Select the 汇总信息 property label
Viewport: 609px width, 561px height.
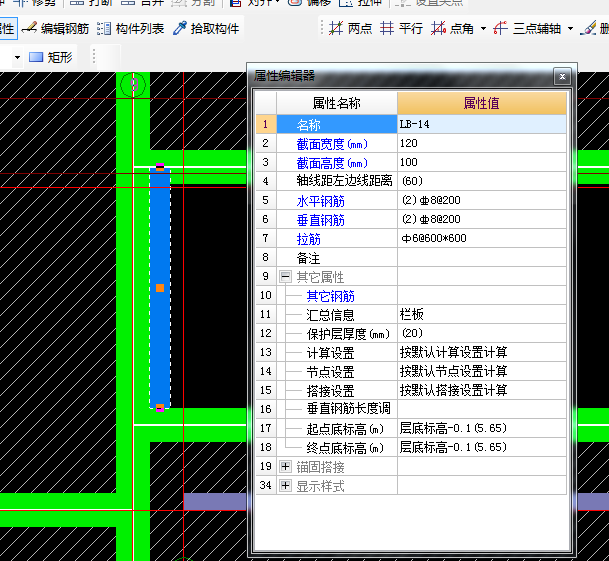331,315
